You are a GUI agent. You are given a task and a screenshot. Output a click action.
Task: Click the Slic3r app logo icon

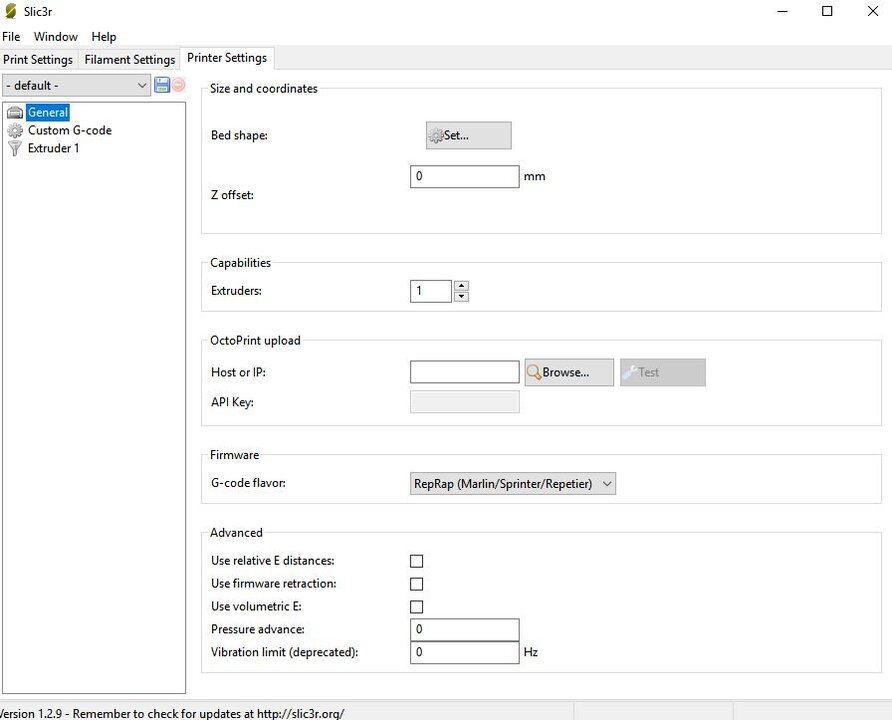coord(10,11)
